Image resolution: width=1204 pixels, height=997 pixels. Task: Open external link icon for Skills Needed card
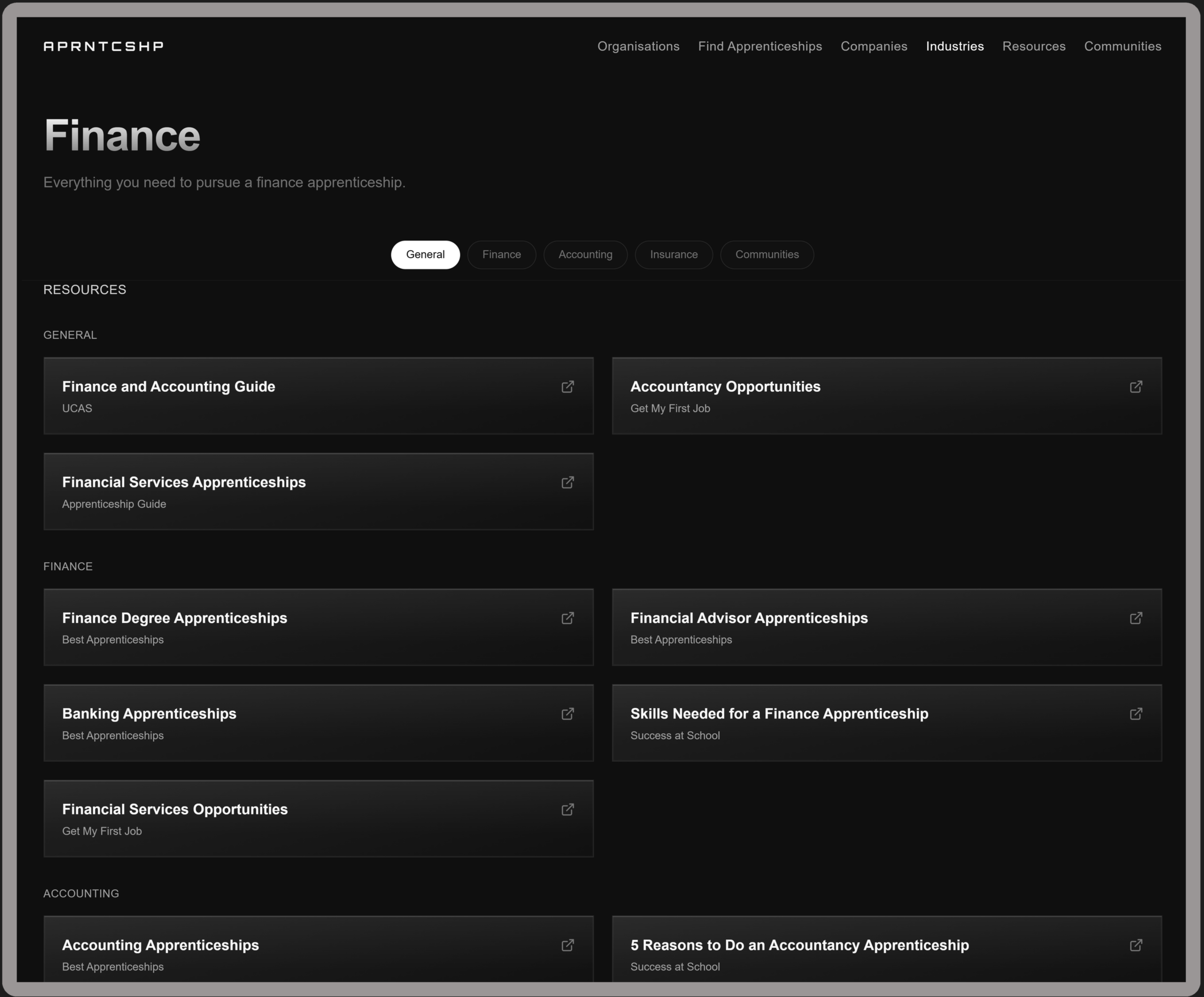[1136, 714]
